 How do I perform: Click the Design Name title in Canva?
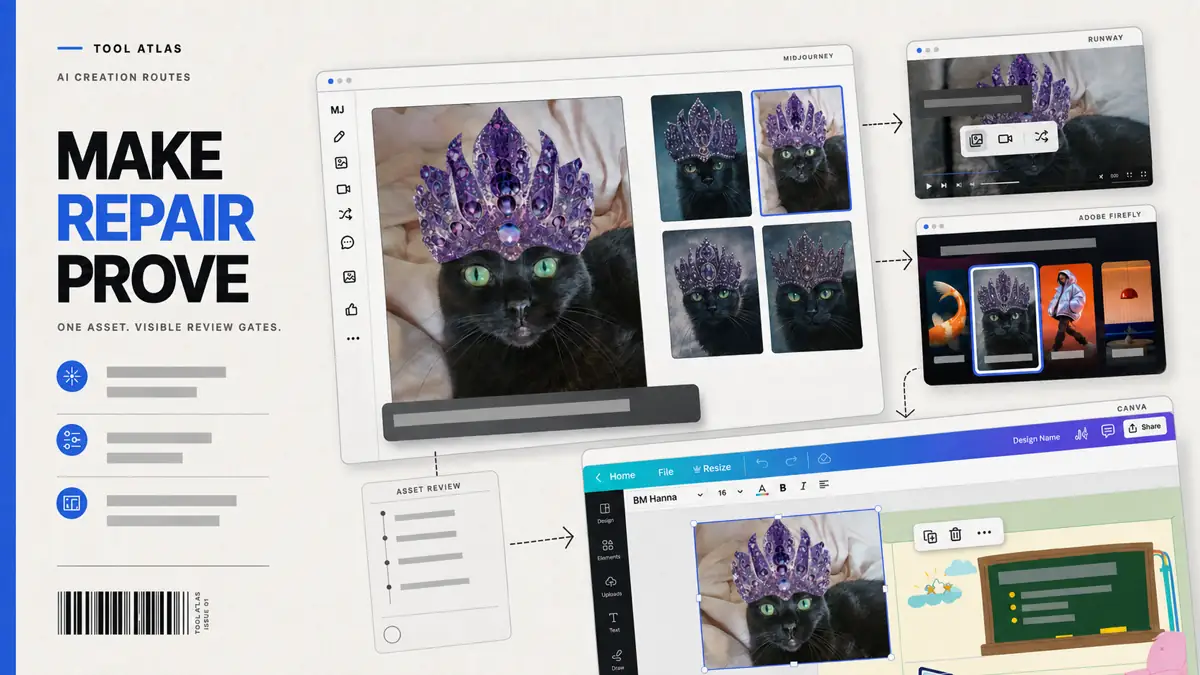[x=1036, y=440]
